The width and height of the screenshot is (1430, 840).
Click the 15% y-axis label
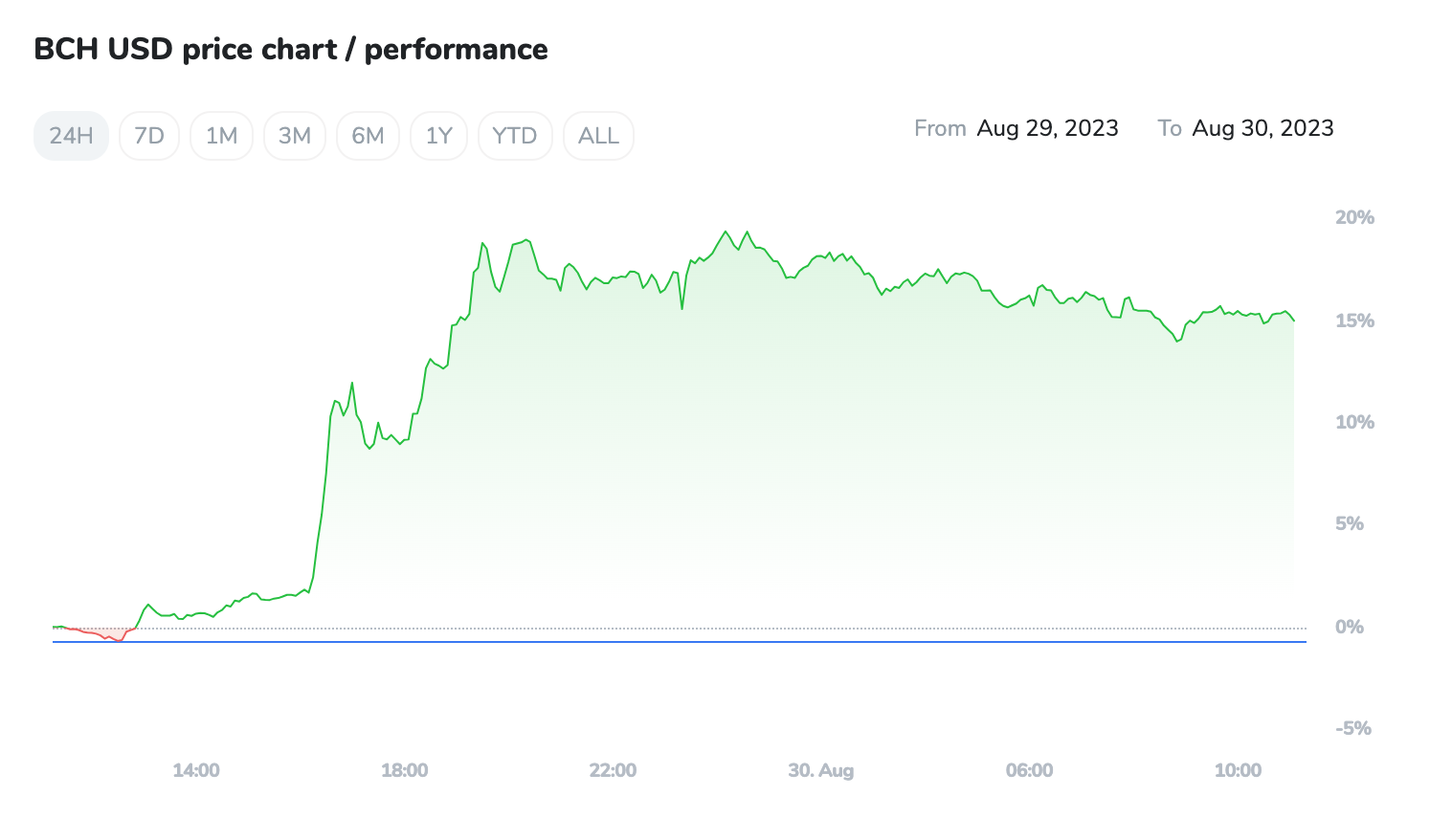1354,321
